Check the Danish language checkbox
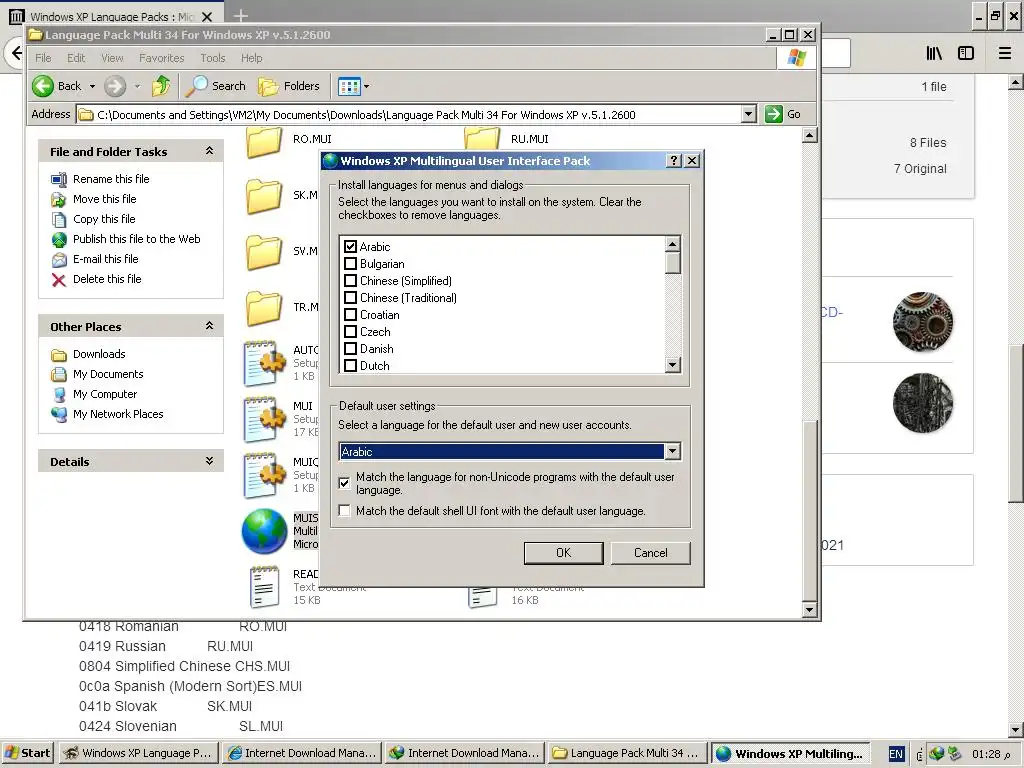 tap(351, 349)
